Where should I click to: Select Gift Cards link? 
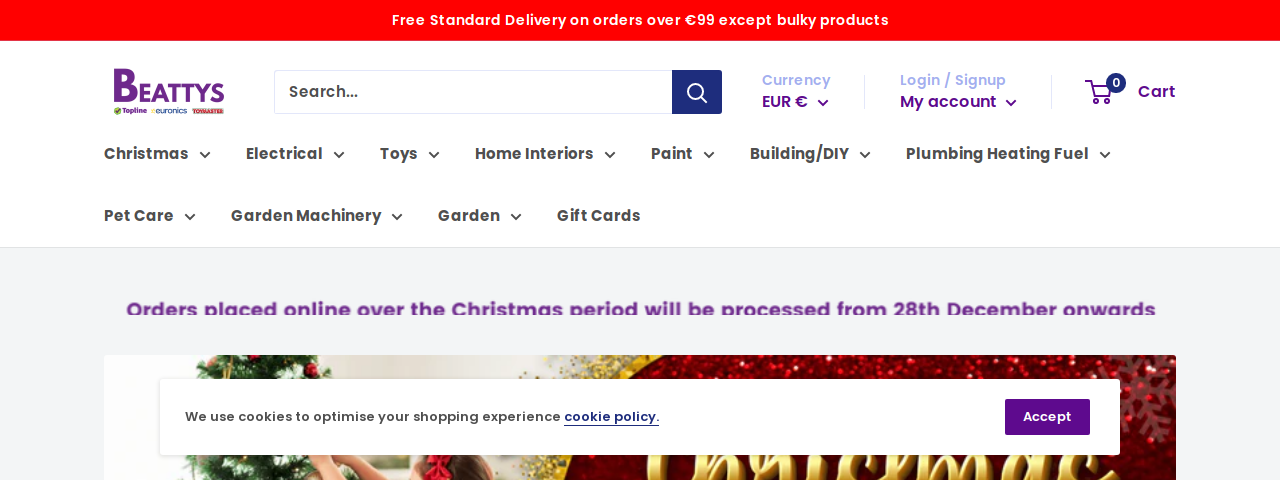click(598, 216)
